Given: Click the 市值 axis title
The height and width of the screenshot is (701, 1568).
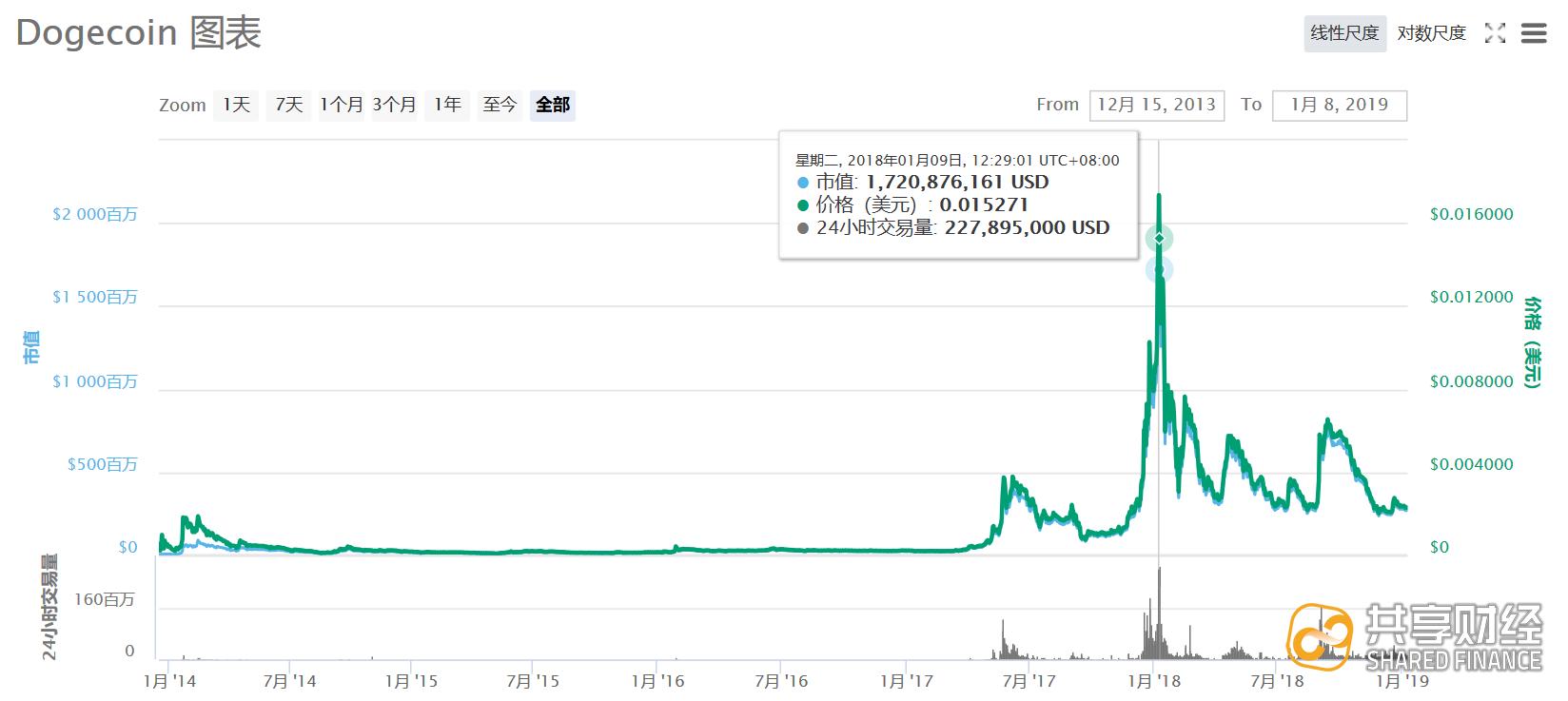Looking at the screenshot, I should (31, 348).
